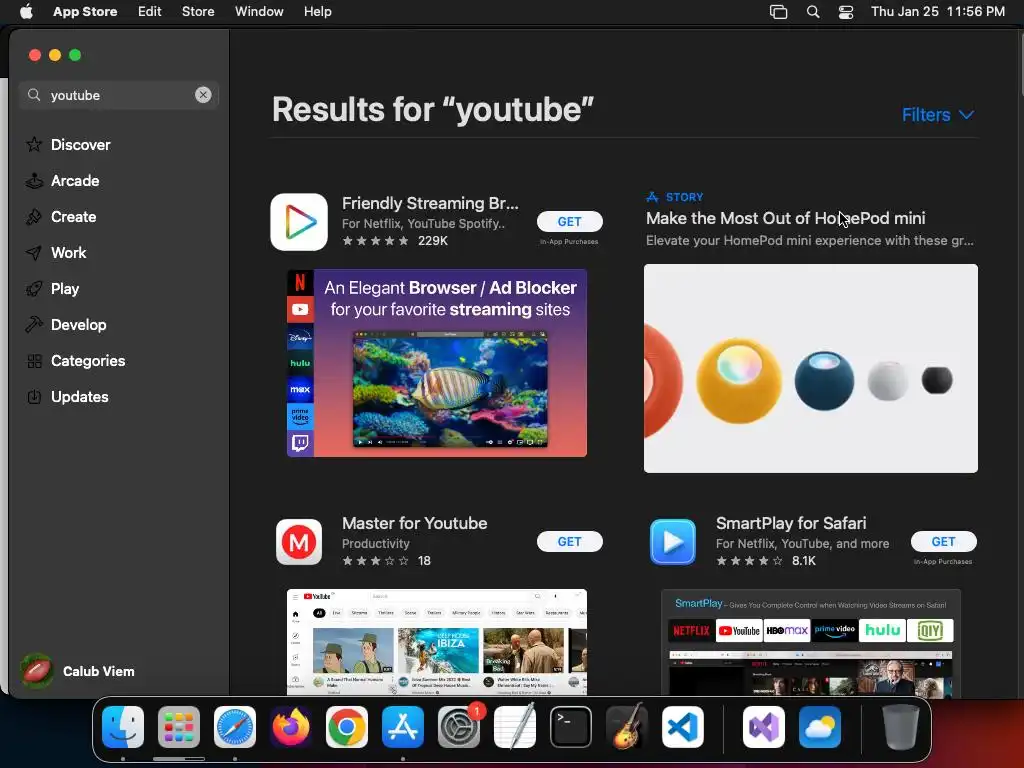Browse Categories in the sidebar

76,360
